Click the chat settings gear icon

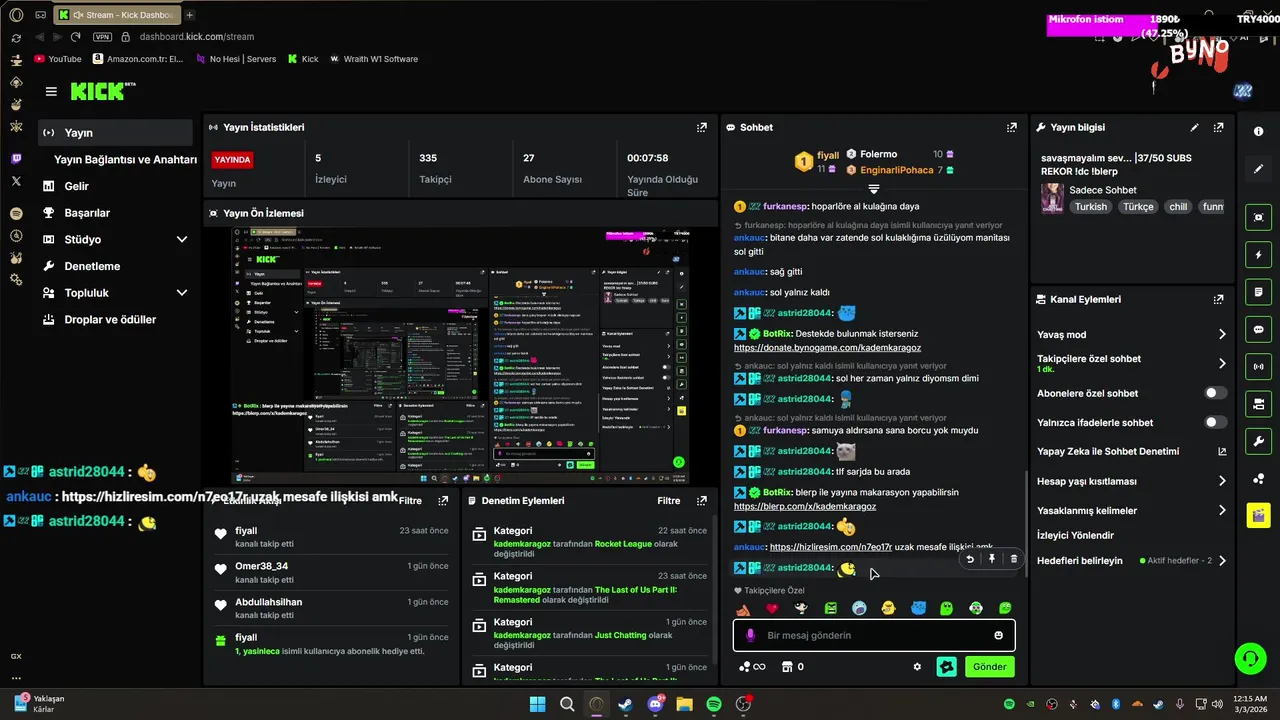[x=917, y=667]
